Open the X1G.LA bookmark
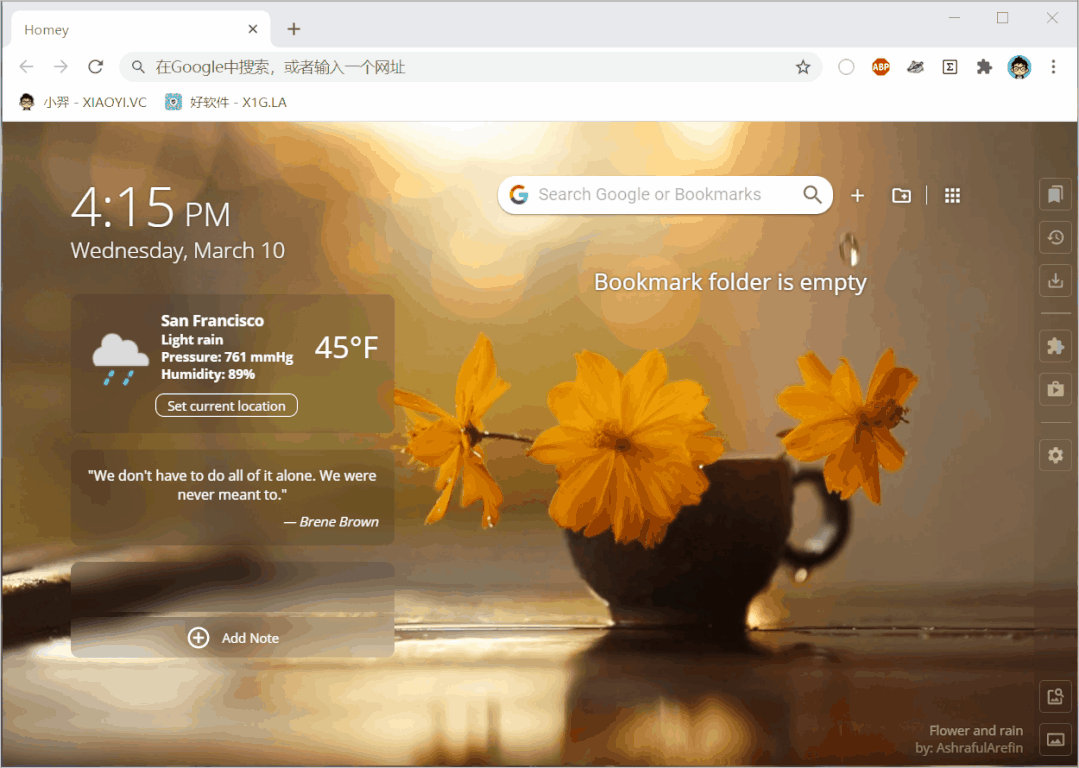1079x768 pixels. point(226,102)
